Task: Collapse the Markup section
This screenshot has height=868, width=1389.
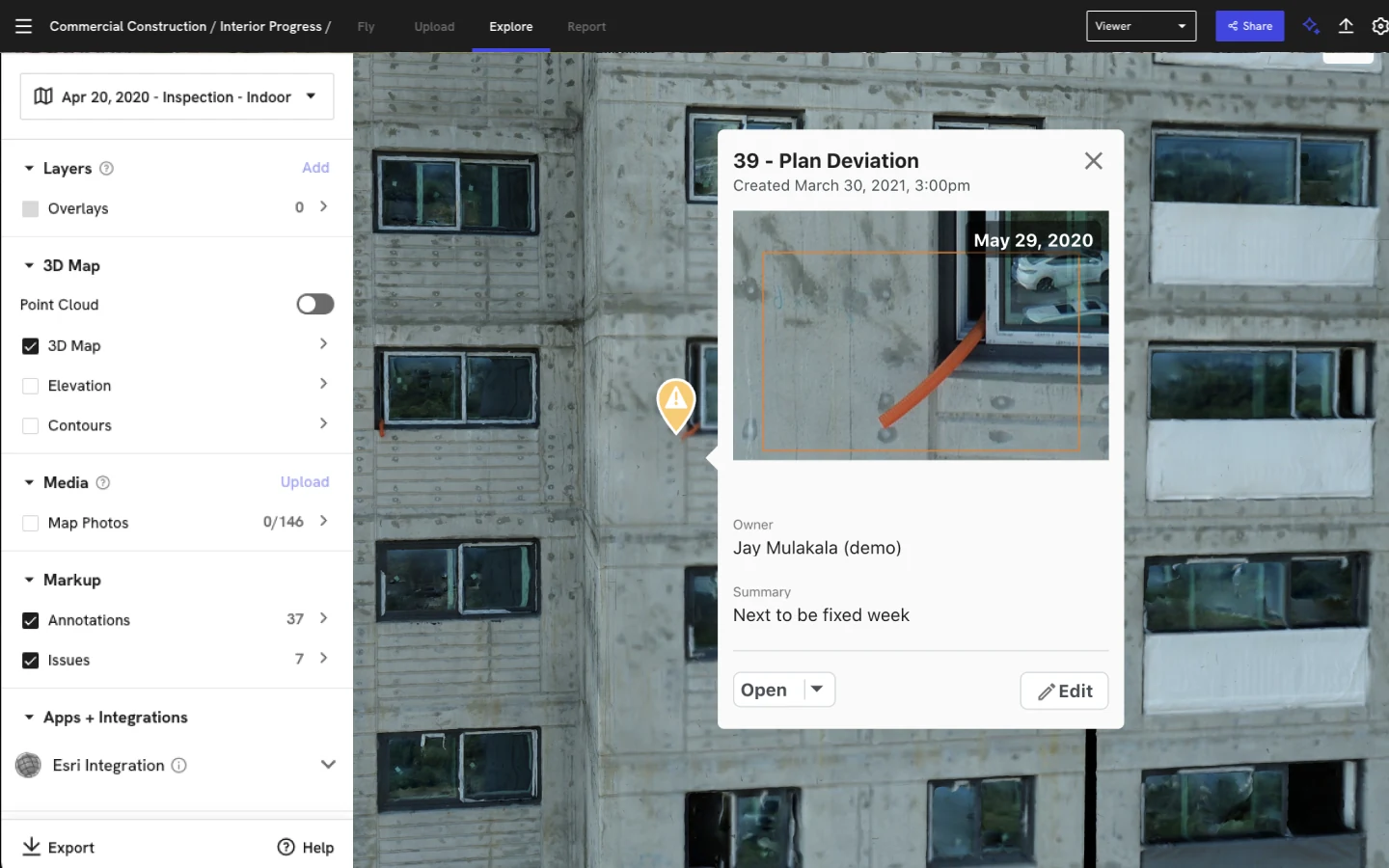Action: (x=29, y=580)
